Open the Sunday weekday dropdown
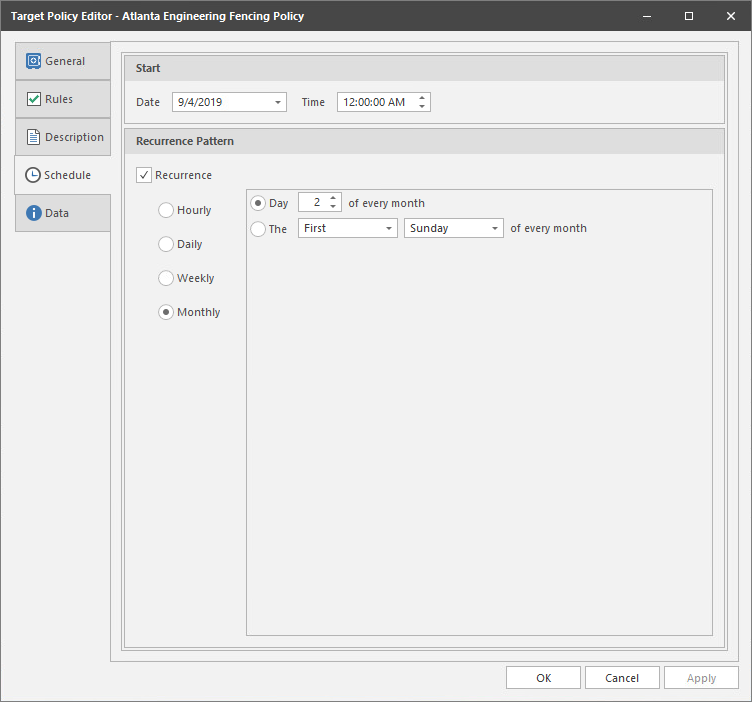The height and width of the screenshot is (702, 752). pos(494,228)
